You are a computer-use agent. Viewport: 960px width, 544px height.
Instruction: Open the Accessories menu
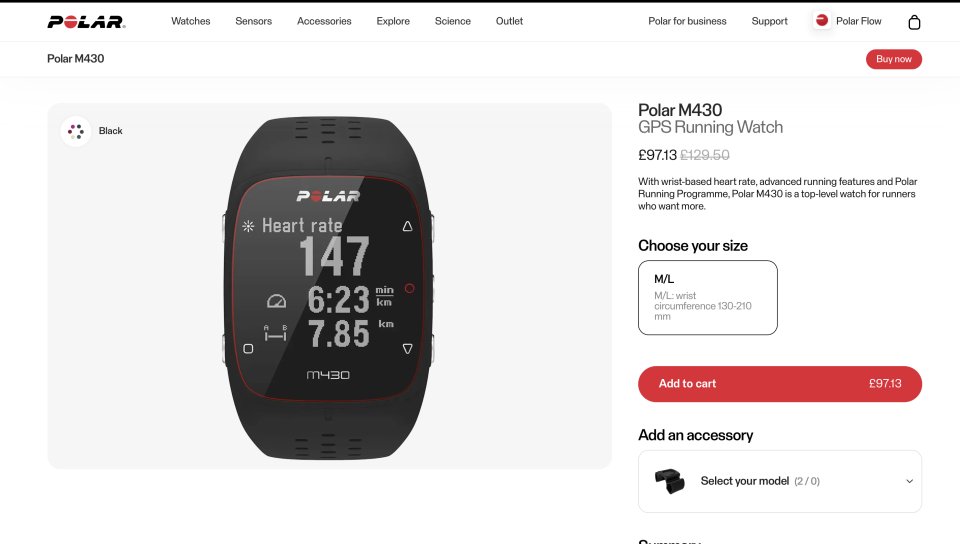point(324,21)
